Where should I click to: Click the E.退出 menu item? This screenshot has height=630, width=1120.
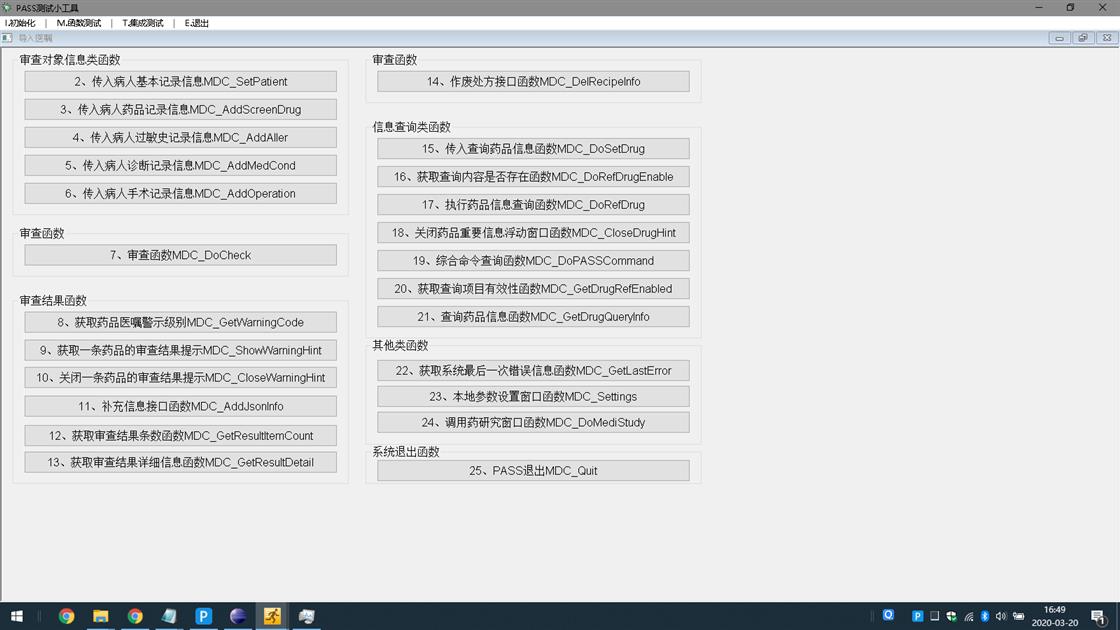pyautogui.click(x=197, y=23)
